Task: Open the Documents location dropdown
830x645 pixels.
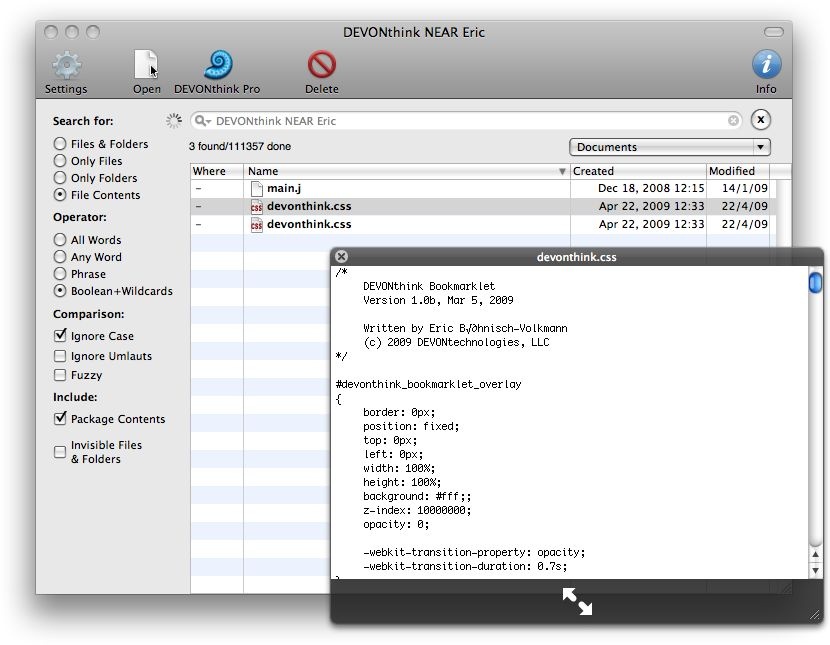Action: point(670,147)
